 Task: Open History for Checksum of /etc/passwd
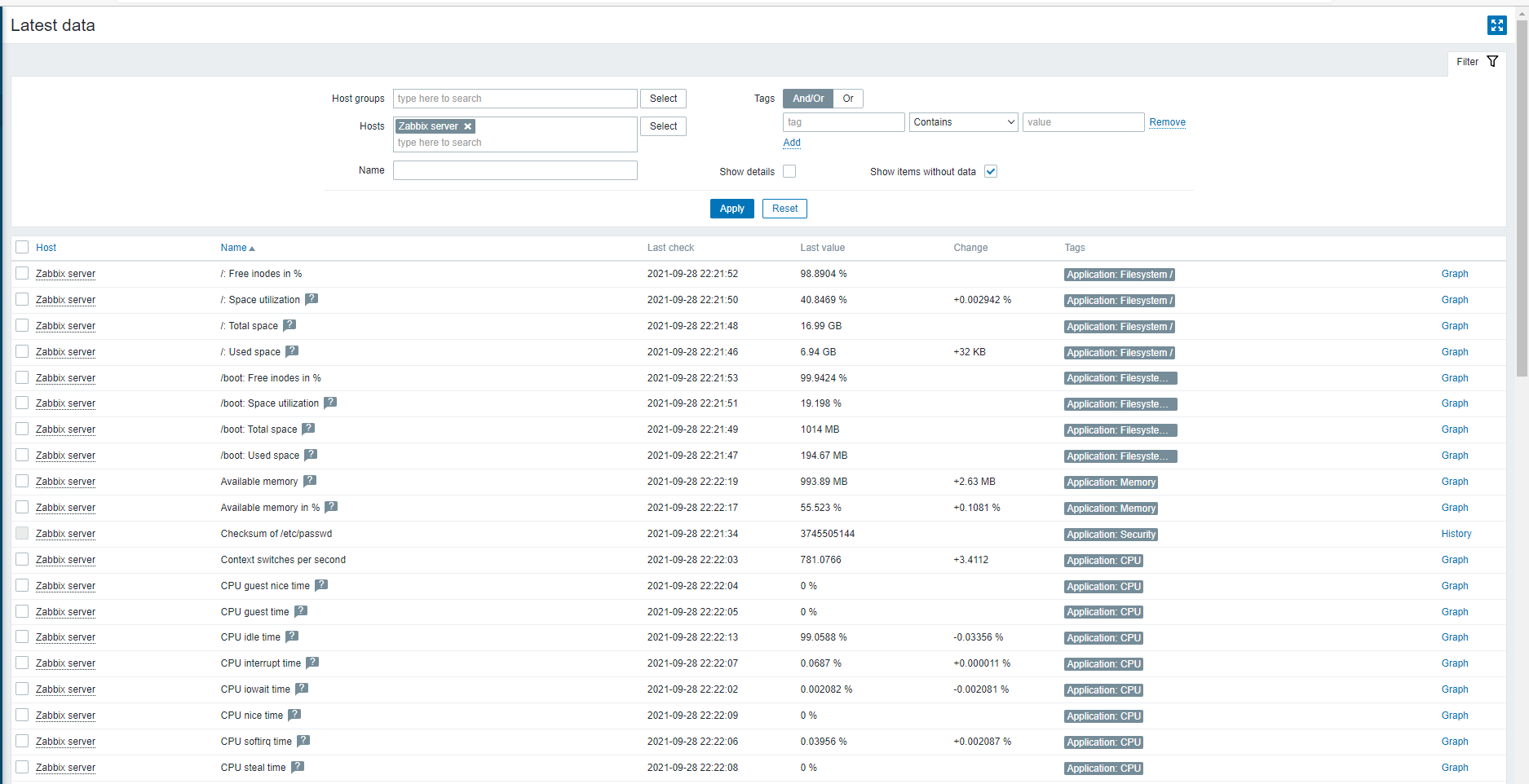pyautogui.click(x=1456, y=534)
